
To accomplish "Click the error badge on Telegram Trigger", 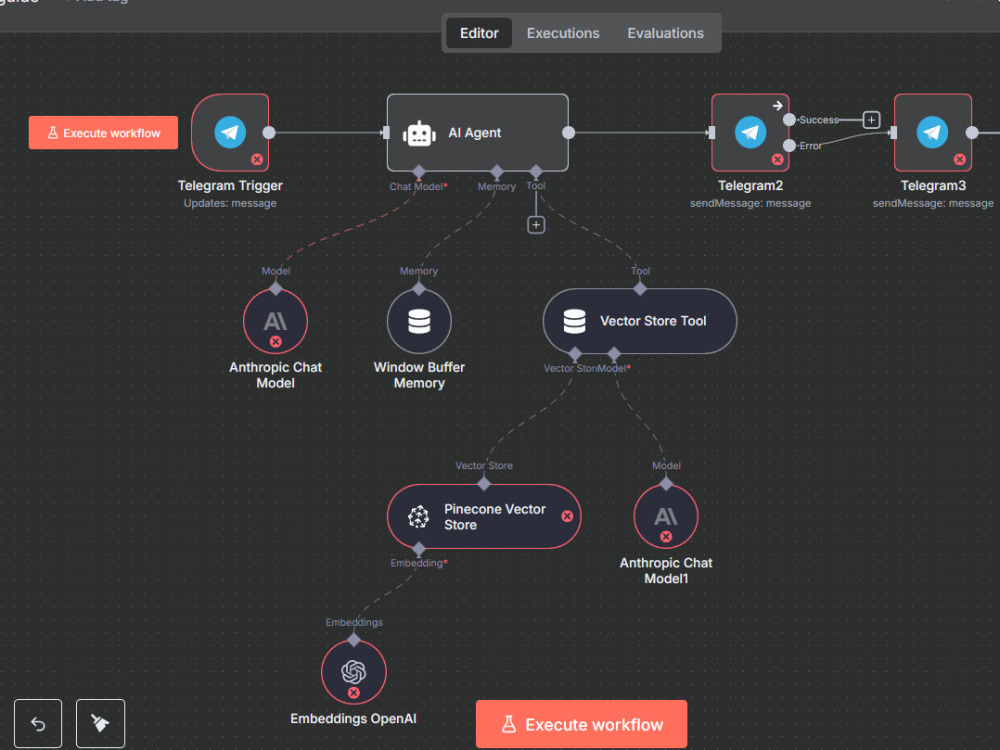I will pyautogui.click(x=257, y=159).
